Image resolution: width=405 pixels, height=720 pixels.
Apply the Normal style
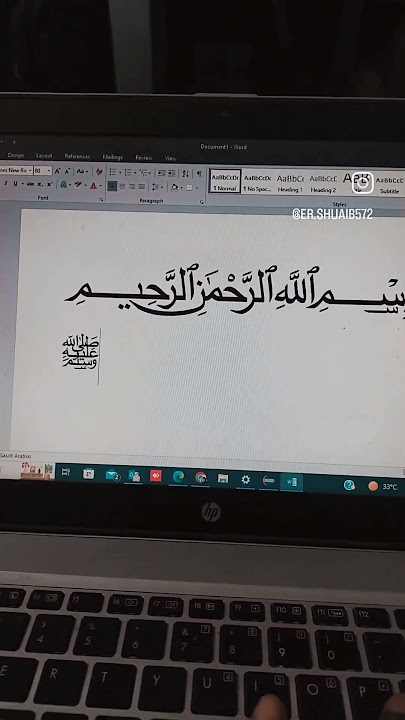pyautogui.click(x=225, y=181)
